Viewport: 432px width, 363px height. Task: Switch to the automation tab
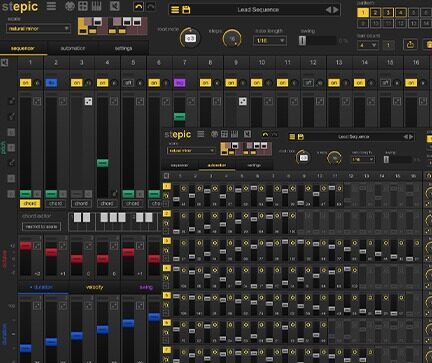point(73,48)
